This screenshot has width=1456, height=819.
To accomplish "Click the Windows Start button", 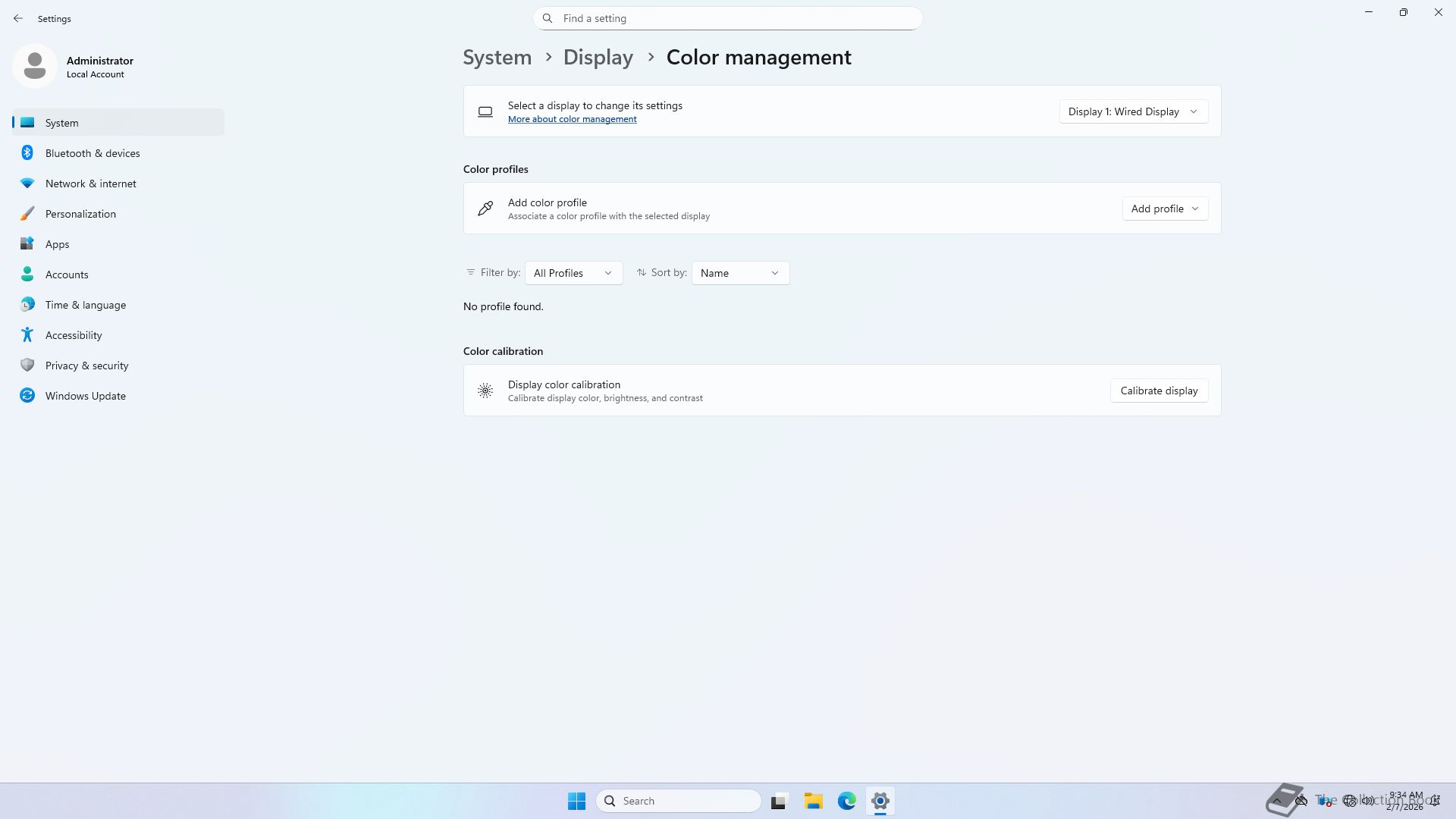I will tap(576, 801).
